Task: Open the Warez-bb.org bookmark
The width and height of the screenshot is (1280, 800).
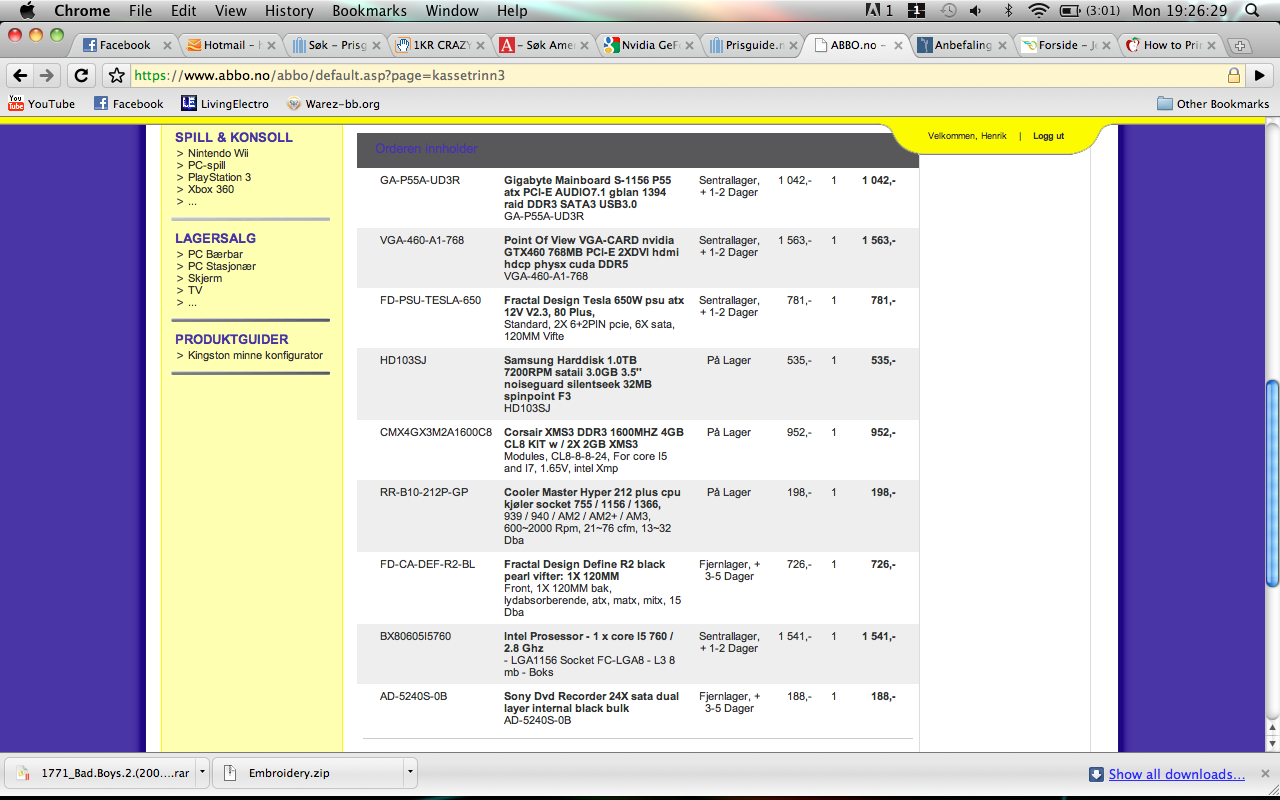Action: pyautogui.click(x=333, y=103)
